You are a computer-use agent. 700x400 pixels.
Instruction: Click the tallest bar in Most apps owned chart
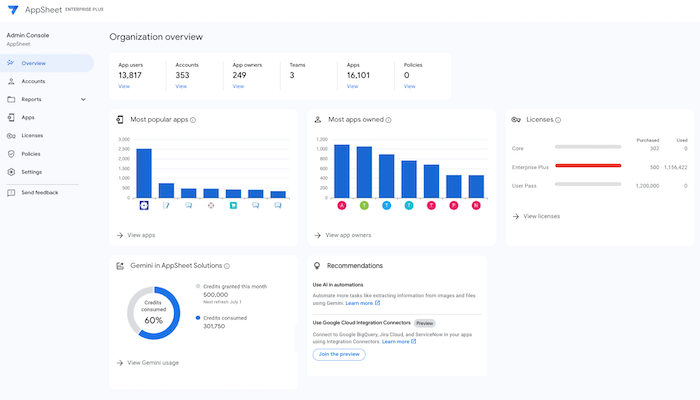pos(342,171)
